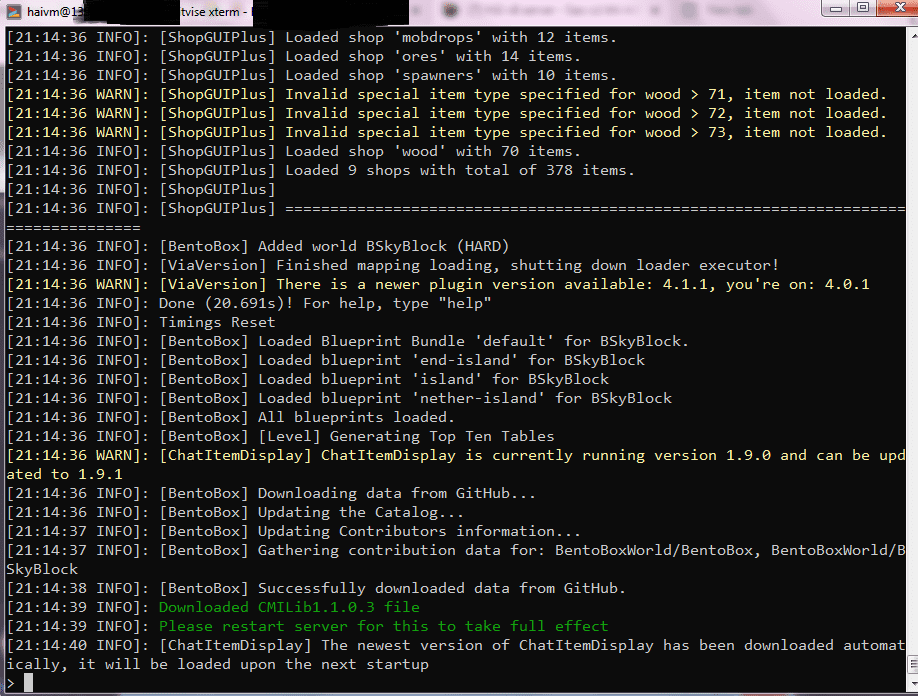Click the ViaVersion newer plugin version 4.1.1 warning
The image size is (918, 696).
point(438,284)
